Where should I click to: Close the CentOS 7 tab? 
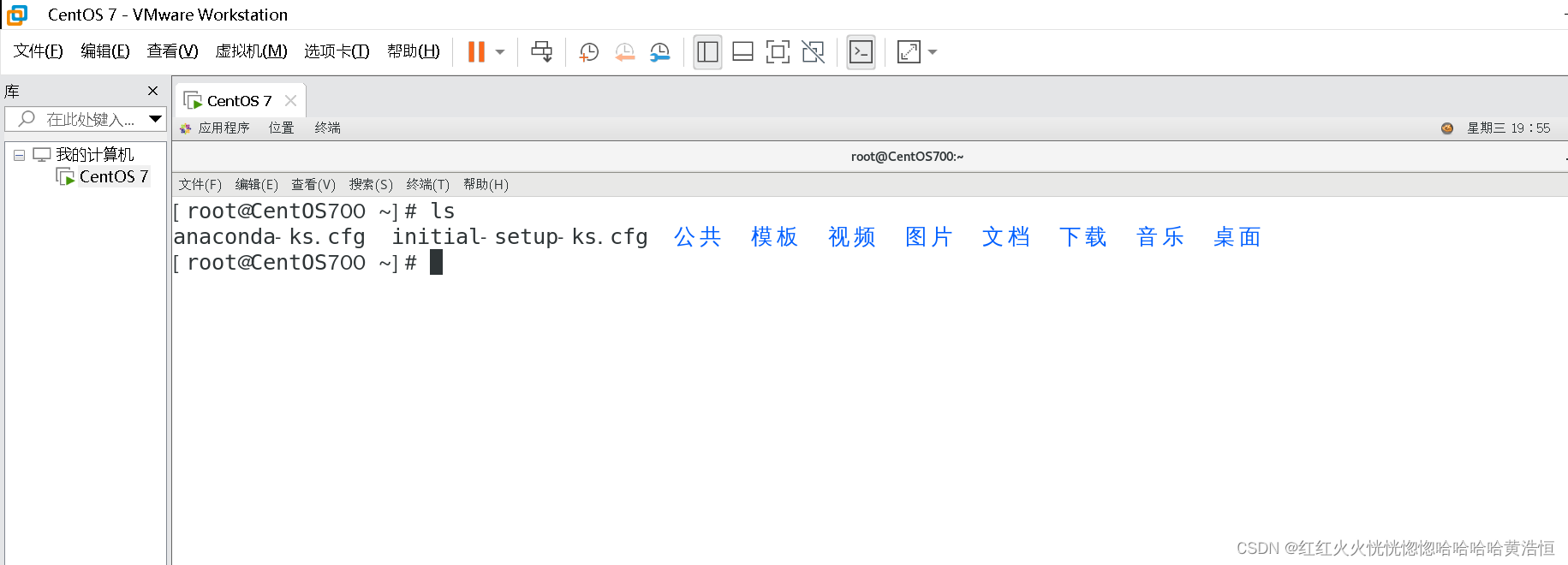(x=290, y=100)
